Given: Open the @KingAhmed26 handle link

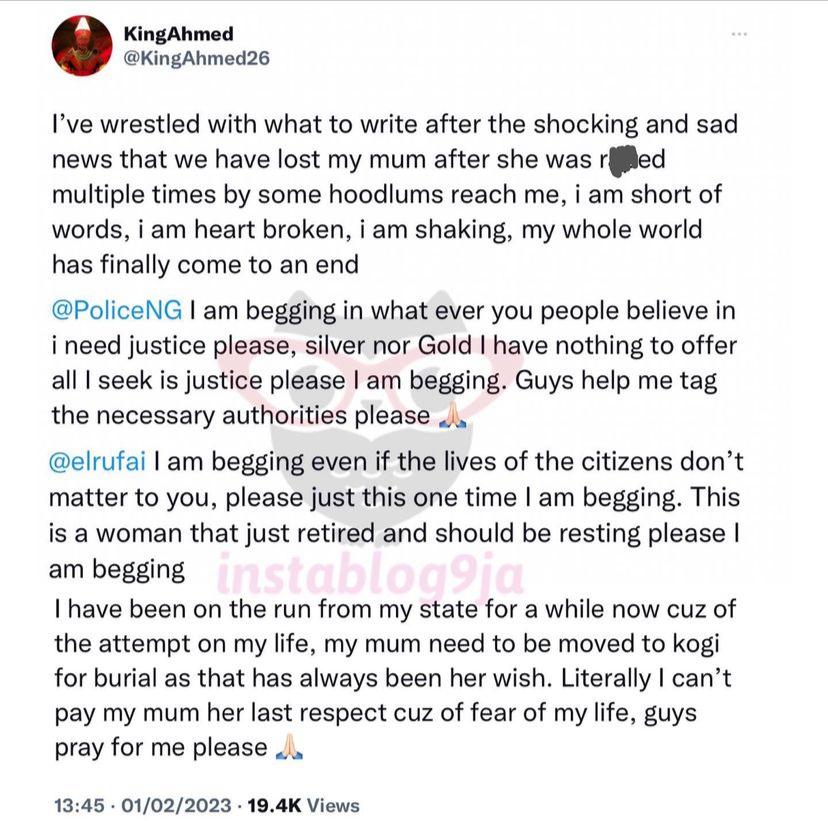Looking at the screenshot, I should click(x=196, y=58).
